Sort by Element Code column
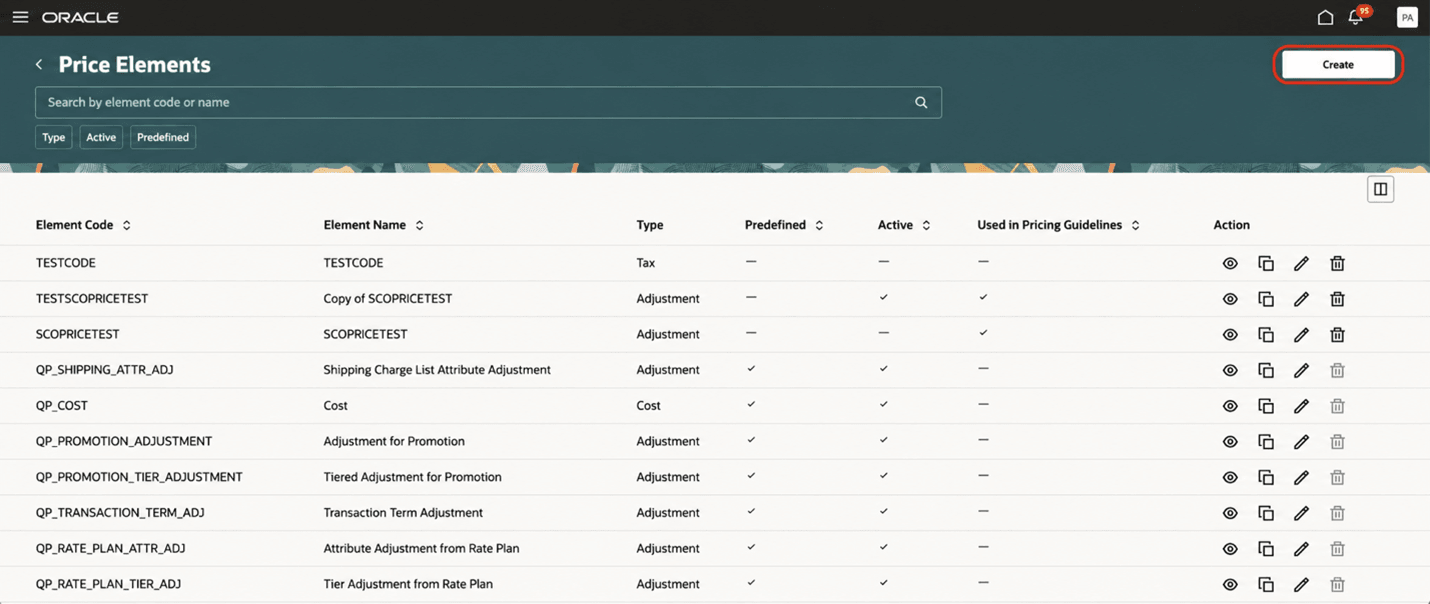Viewport: 1430px width, 604px height. point(127,225)
